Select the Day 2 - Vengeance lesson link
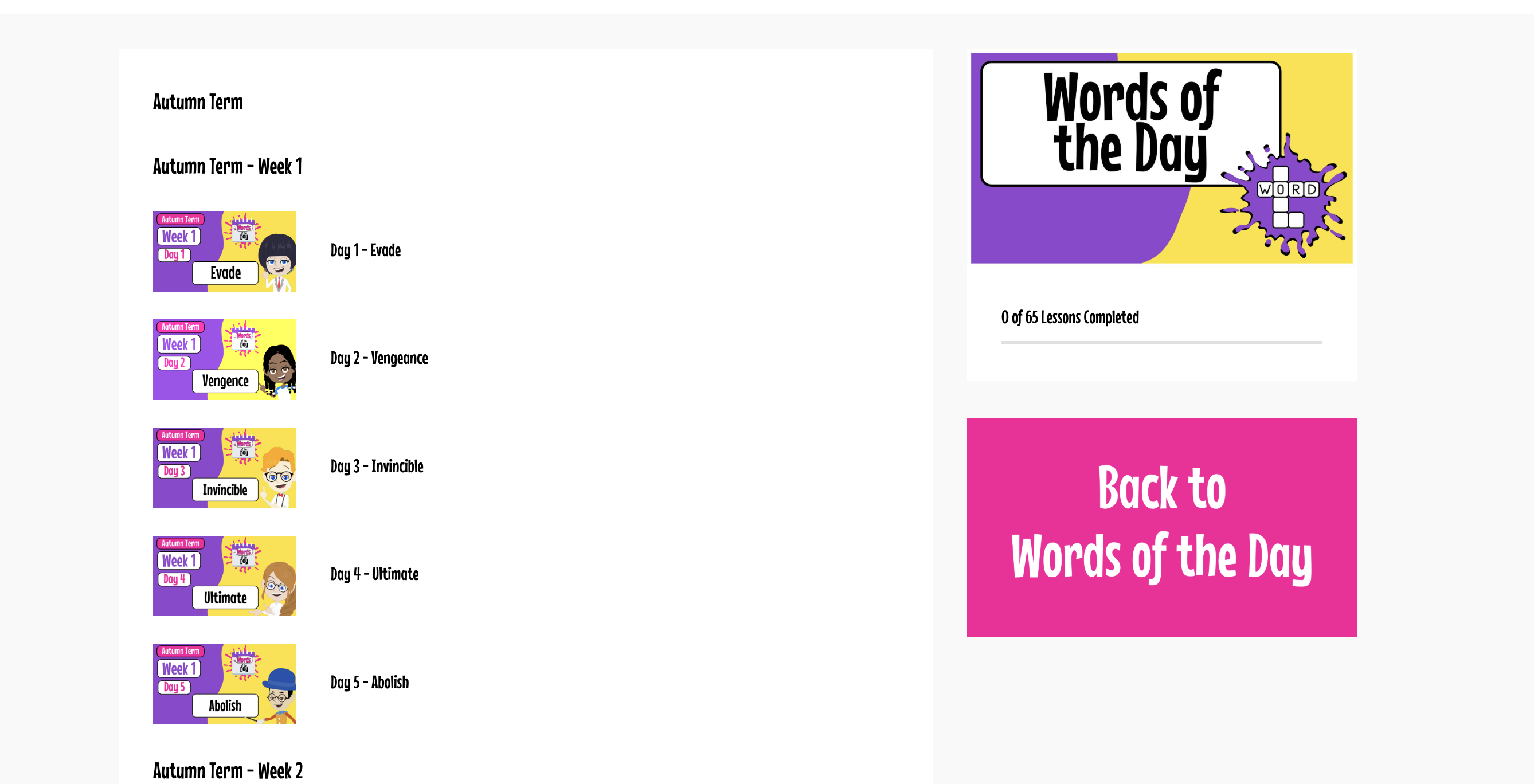Screen dimensions: 1534x784 379,358
